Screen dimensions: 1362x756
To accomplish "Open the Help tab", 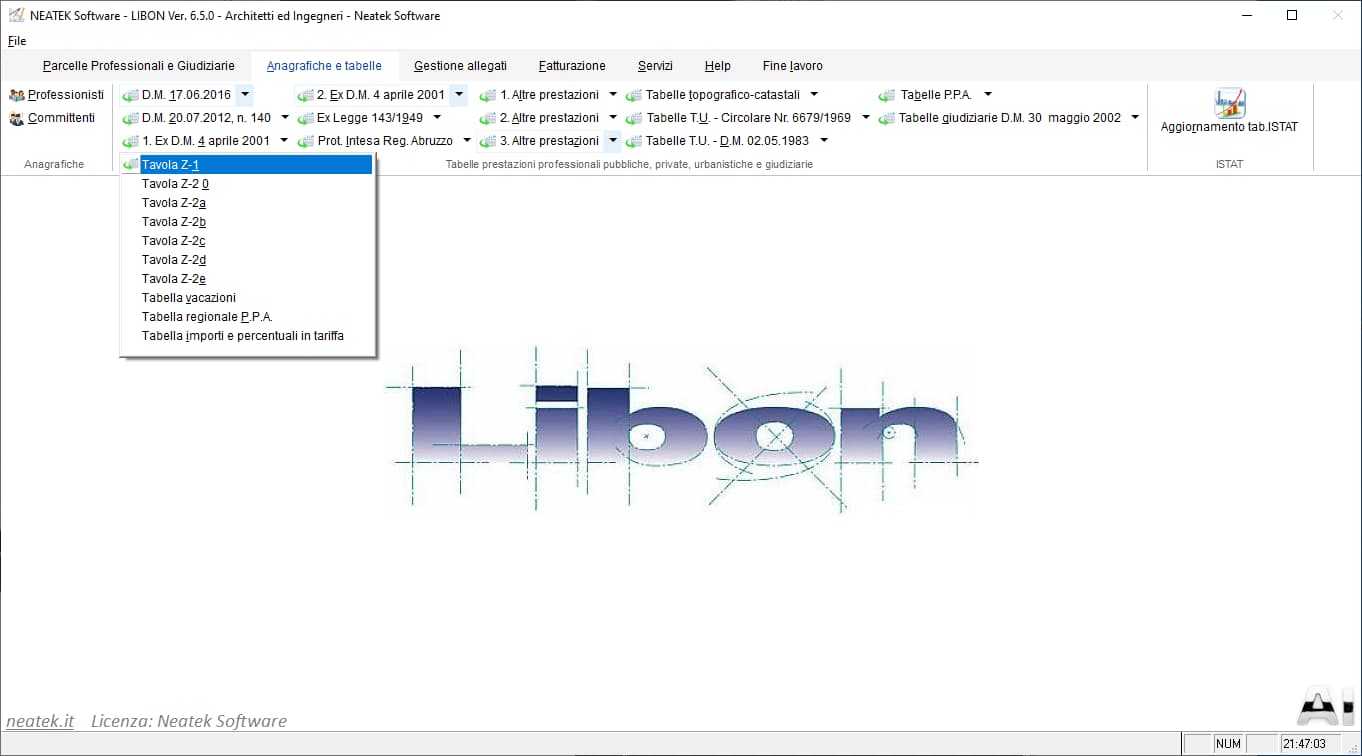I will pos(717,66).
